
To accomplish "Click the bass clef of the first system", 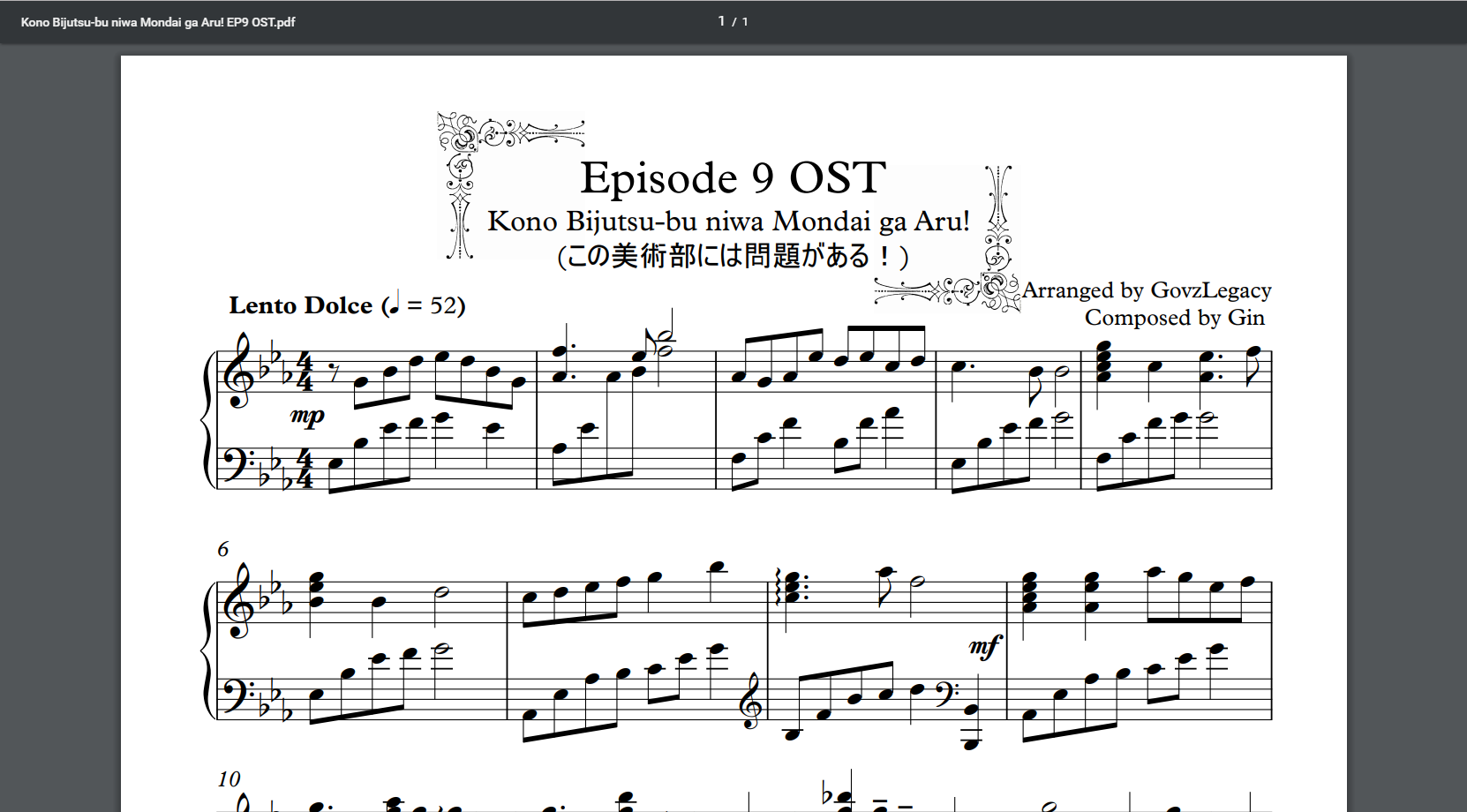I will point(237,462).
